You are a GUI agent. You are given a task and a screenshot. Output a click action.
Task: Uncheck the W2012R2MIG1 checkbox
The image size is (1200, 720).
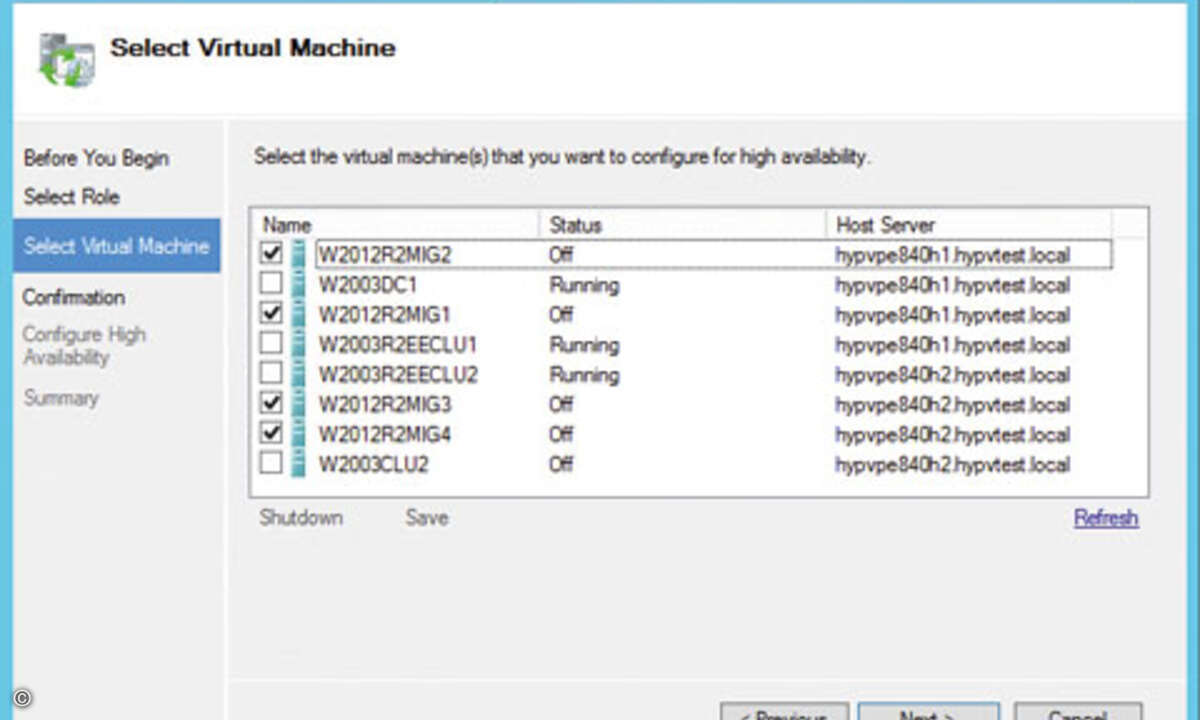pos(271,314)
